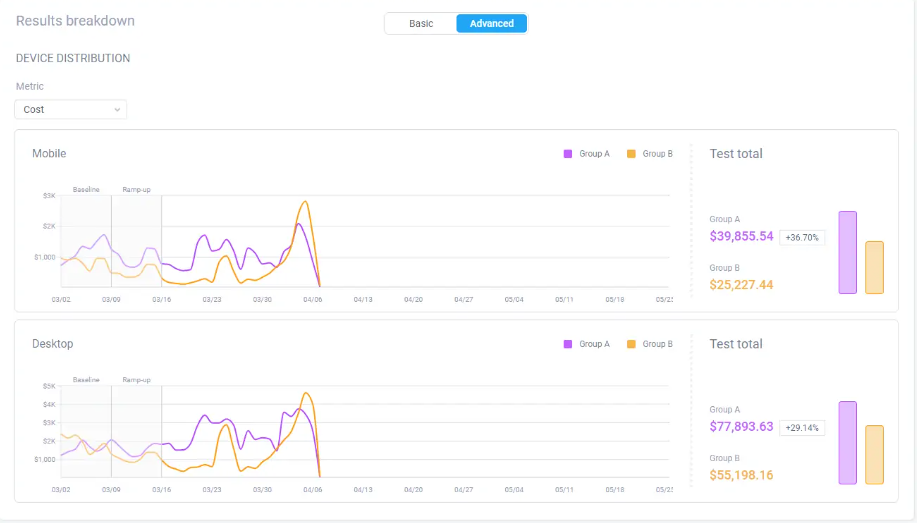The height and width of the screenshot is (523, 917).
Task: Click the orange Group B bar in Mobile total
Action: (874, 267)
